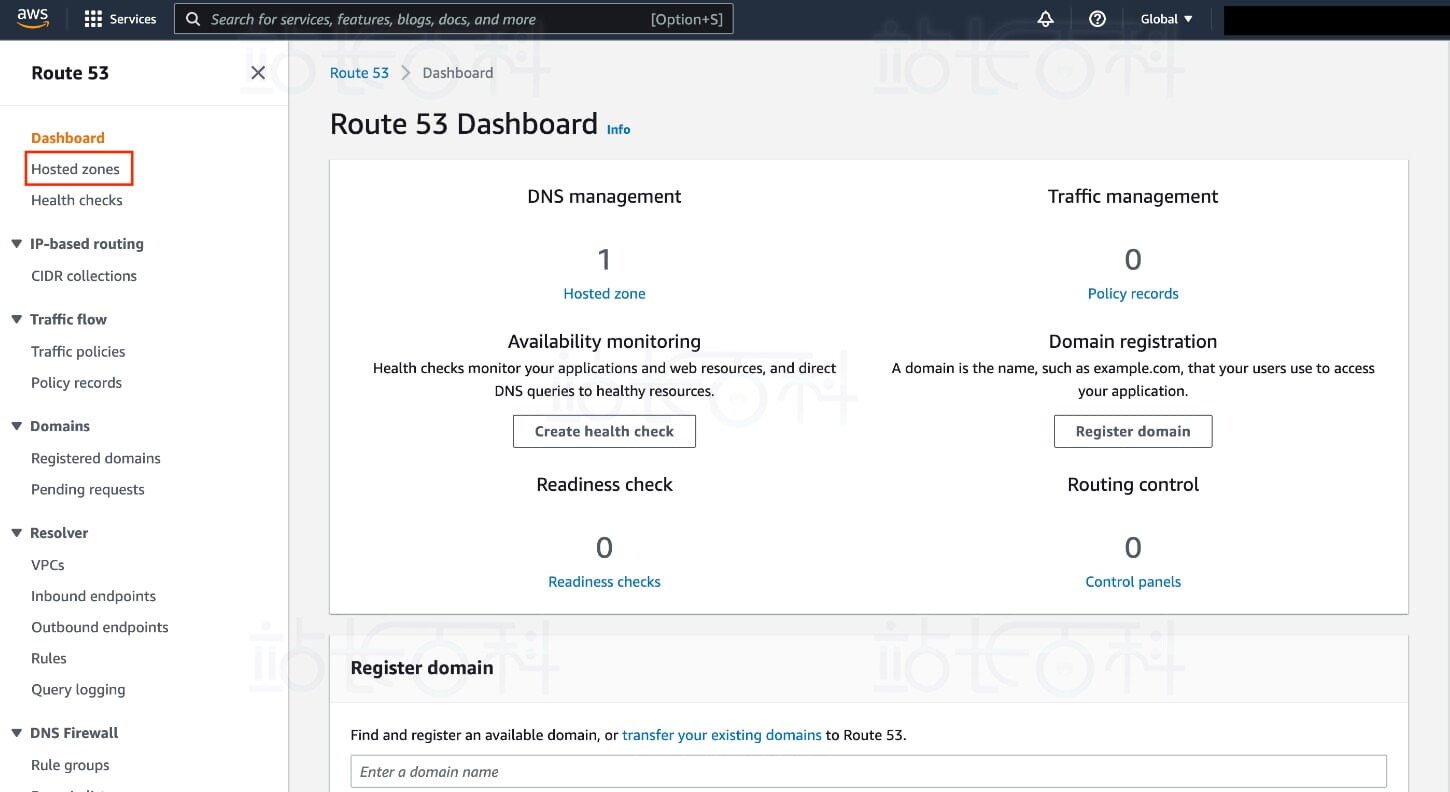Open Resolver Rules
The height and width of the screenshot is (792, 1450).
[49, 658]
